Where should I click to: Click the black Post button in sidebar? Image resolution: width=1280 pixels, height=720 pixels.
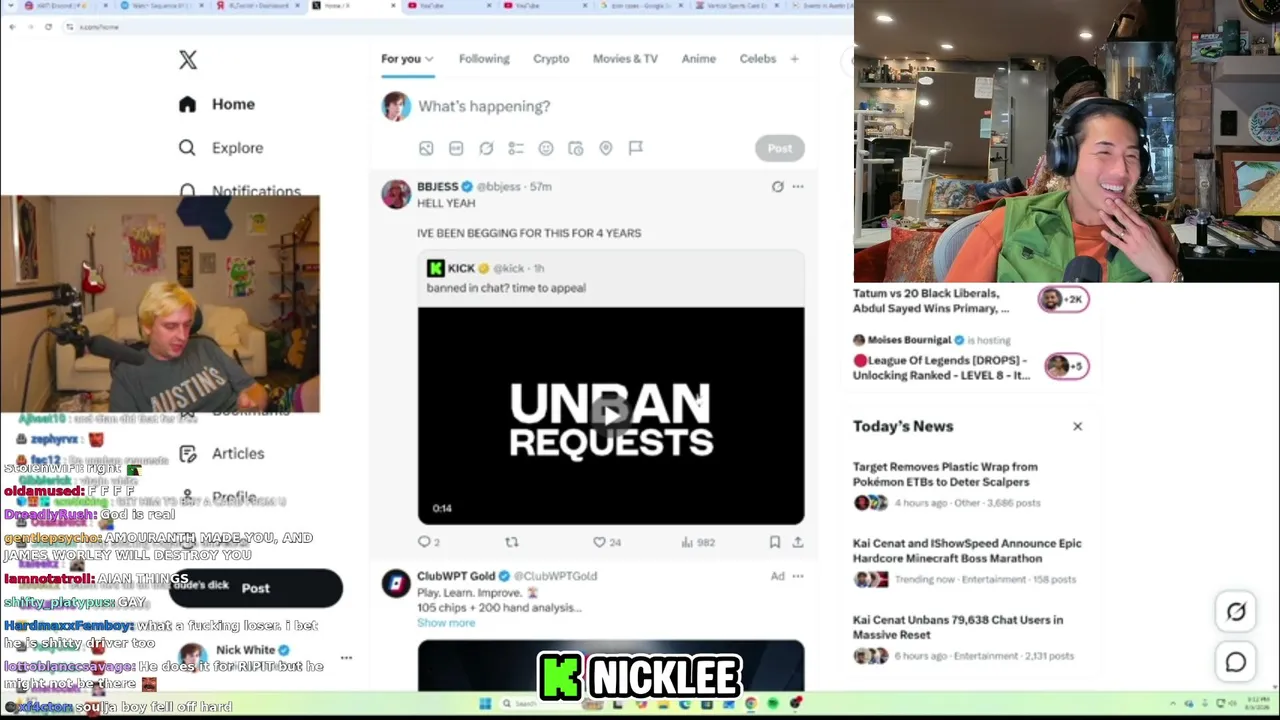point(256,588)
